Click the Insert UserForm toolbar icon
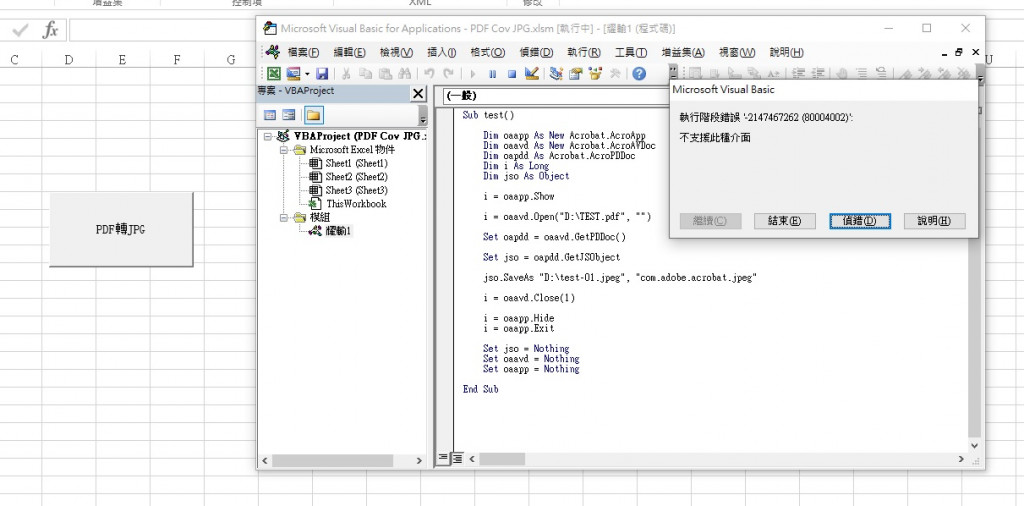The image size is (1024, 506). [293, 74]
